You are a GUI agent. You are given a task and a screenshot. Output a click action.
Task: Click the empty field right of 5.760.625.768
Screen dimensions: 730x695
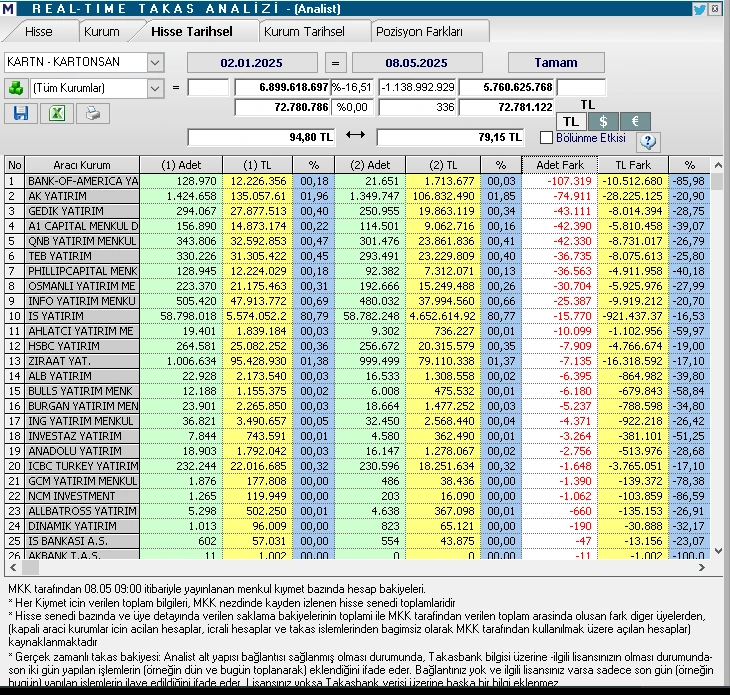click(581, 87)
